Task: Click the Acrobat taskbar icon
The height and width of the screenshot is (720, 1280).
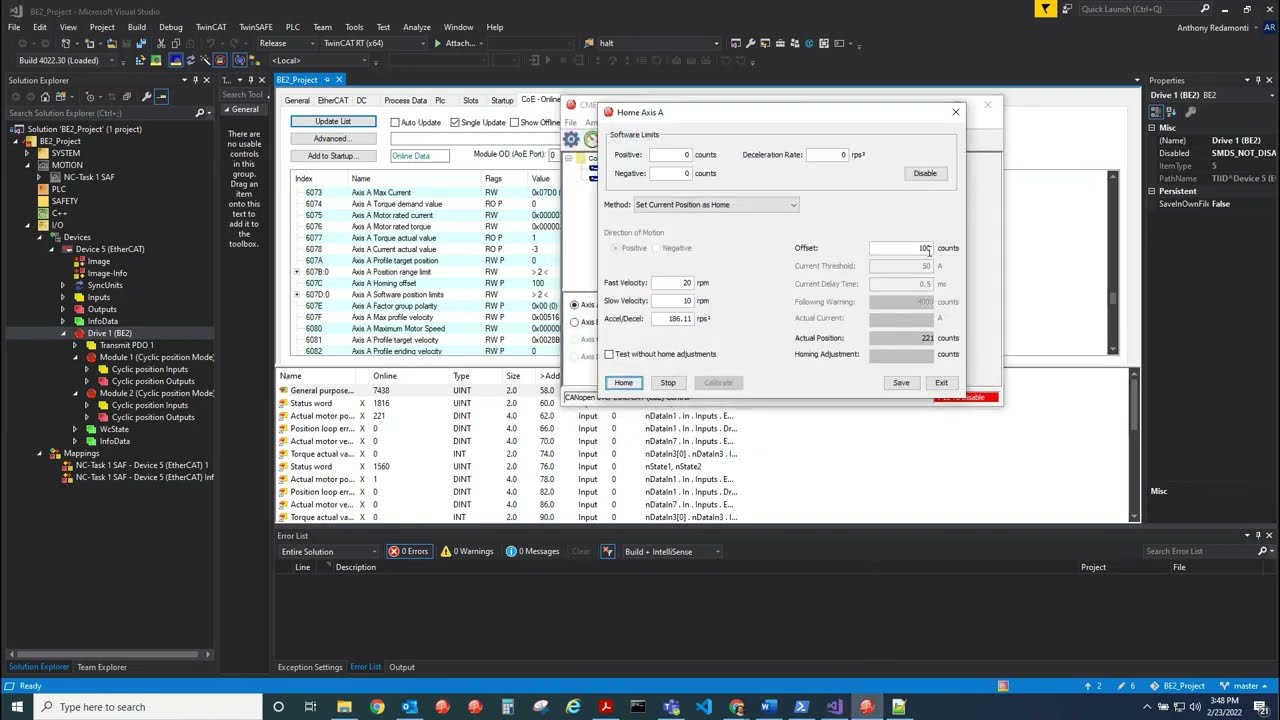Action: tap(606, 707)
